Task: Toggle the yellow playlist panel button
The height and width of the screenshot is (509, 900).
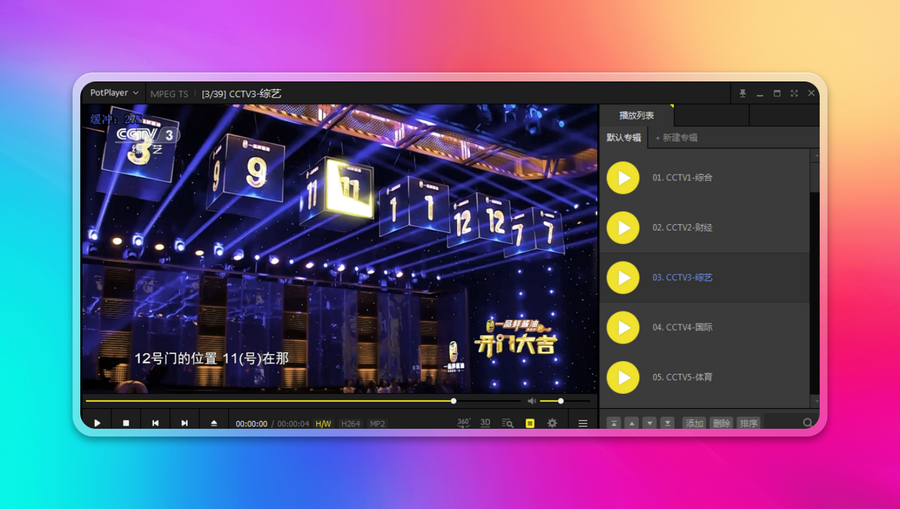Action: click(x=530, y=423)
